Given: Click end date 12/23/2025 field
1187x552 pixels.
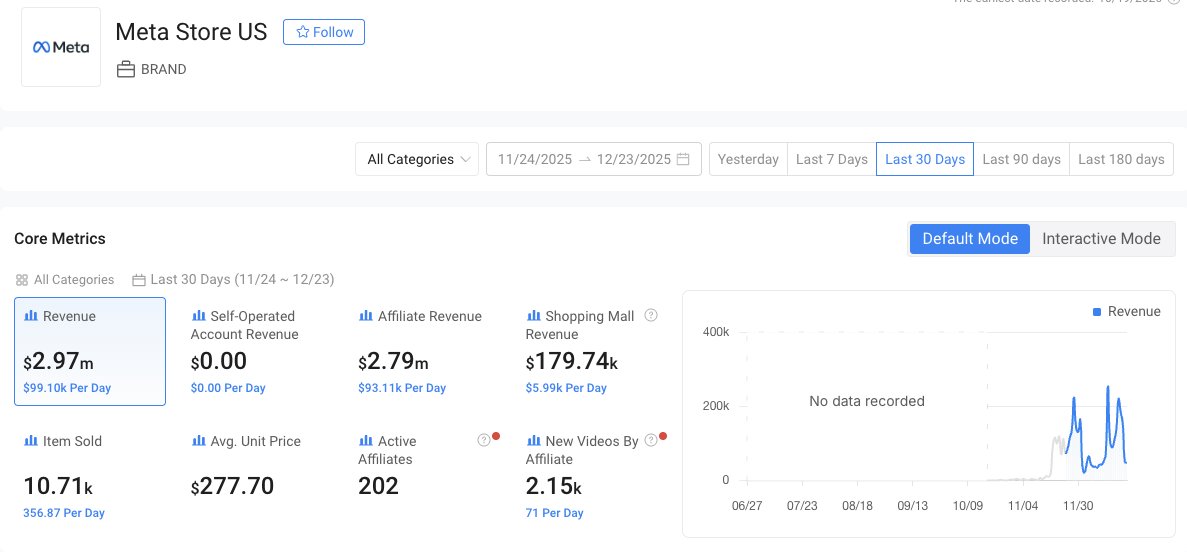Looking at the screenshot, I should coord(634,159).
